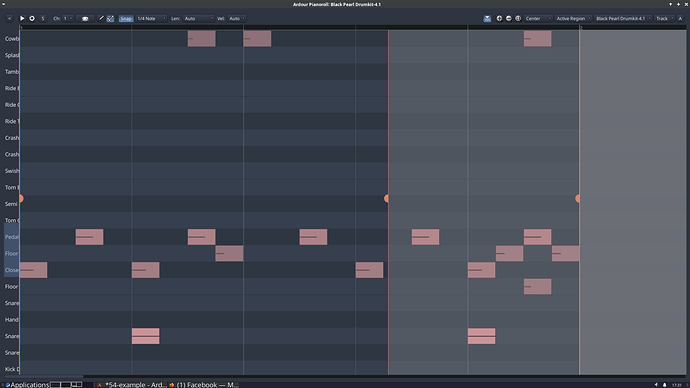
Task: Open the Vel Auto dropdown
Action: point(237,18)
